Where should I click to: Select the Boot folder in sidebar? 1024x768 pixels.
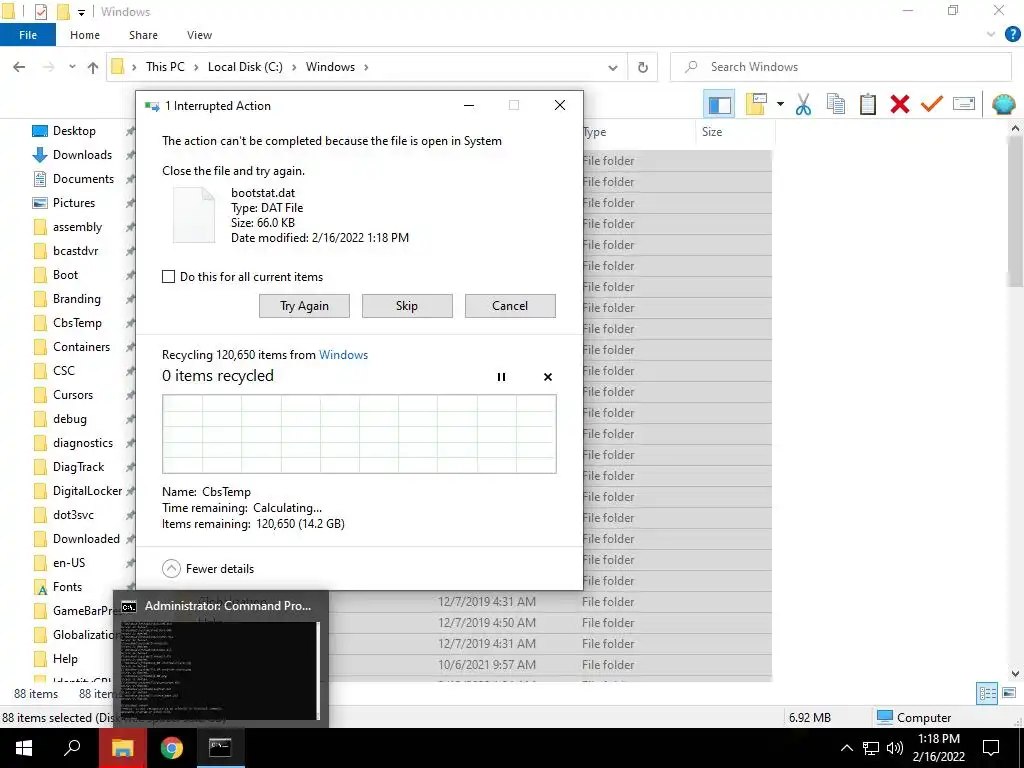click(65, 275)
